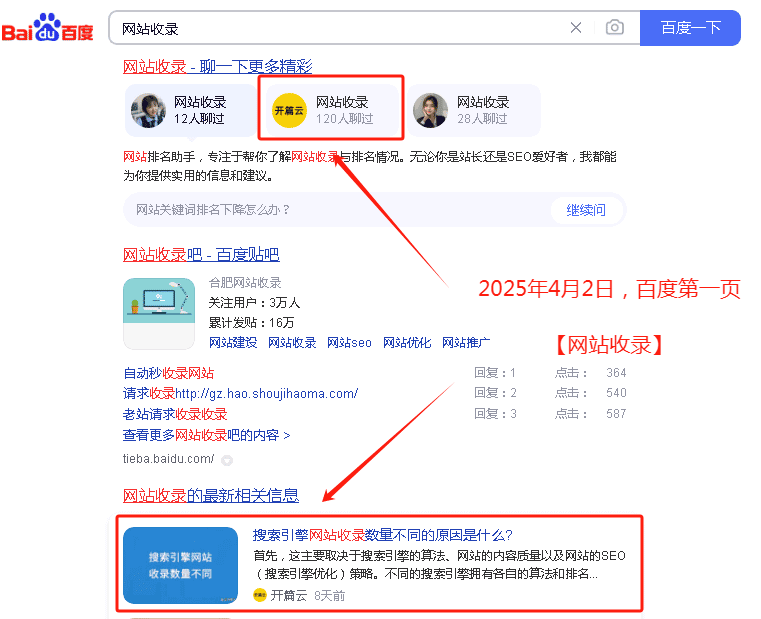
Task: Open 查看更多网站收录吧的内容 link
Action: click(206, 435)
